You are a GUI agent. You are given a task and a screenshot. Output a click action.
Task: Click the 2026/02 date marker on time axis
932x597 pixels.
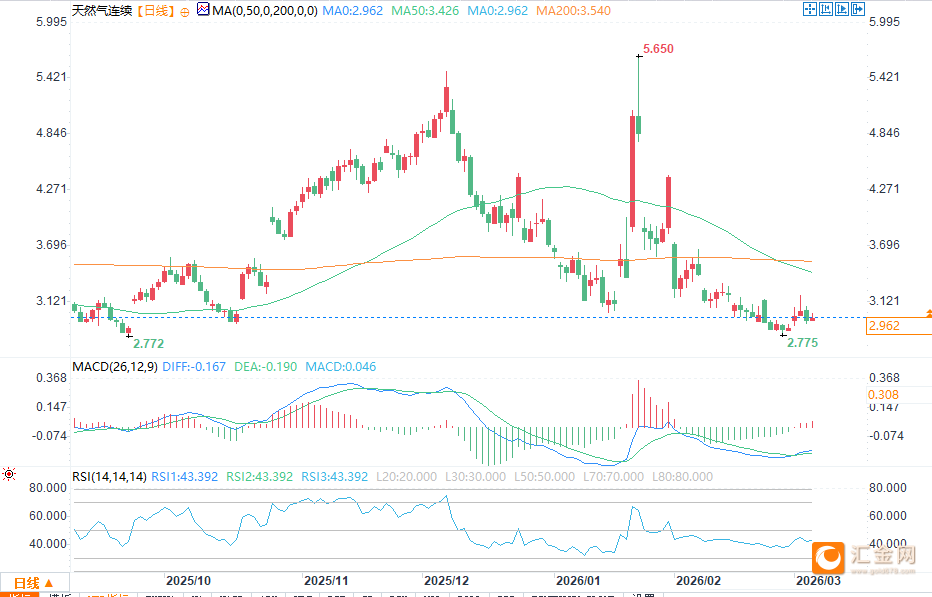point(698,580)
